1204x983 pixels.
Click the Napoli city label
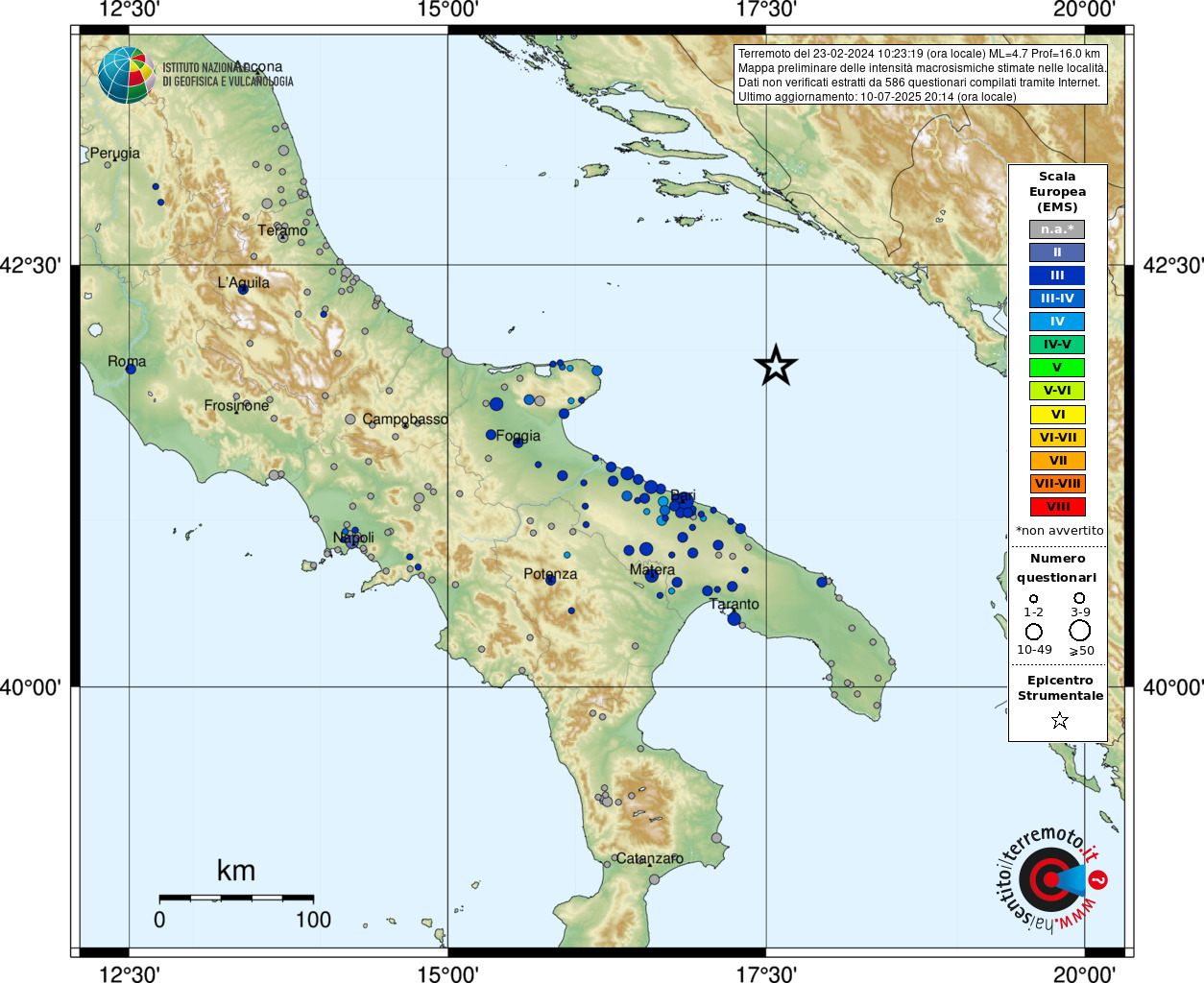coord(353,538)
